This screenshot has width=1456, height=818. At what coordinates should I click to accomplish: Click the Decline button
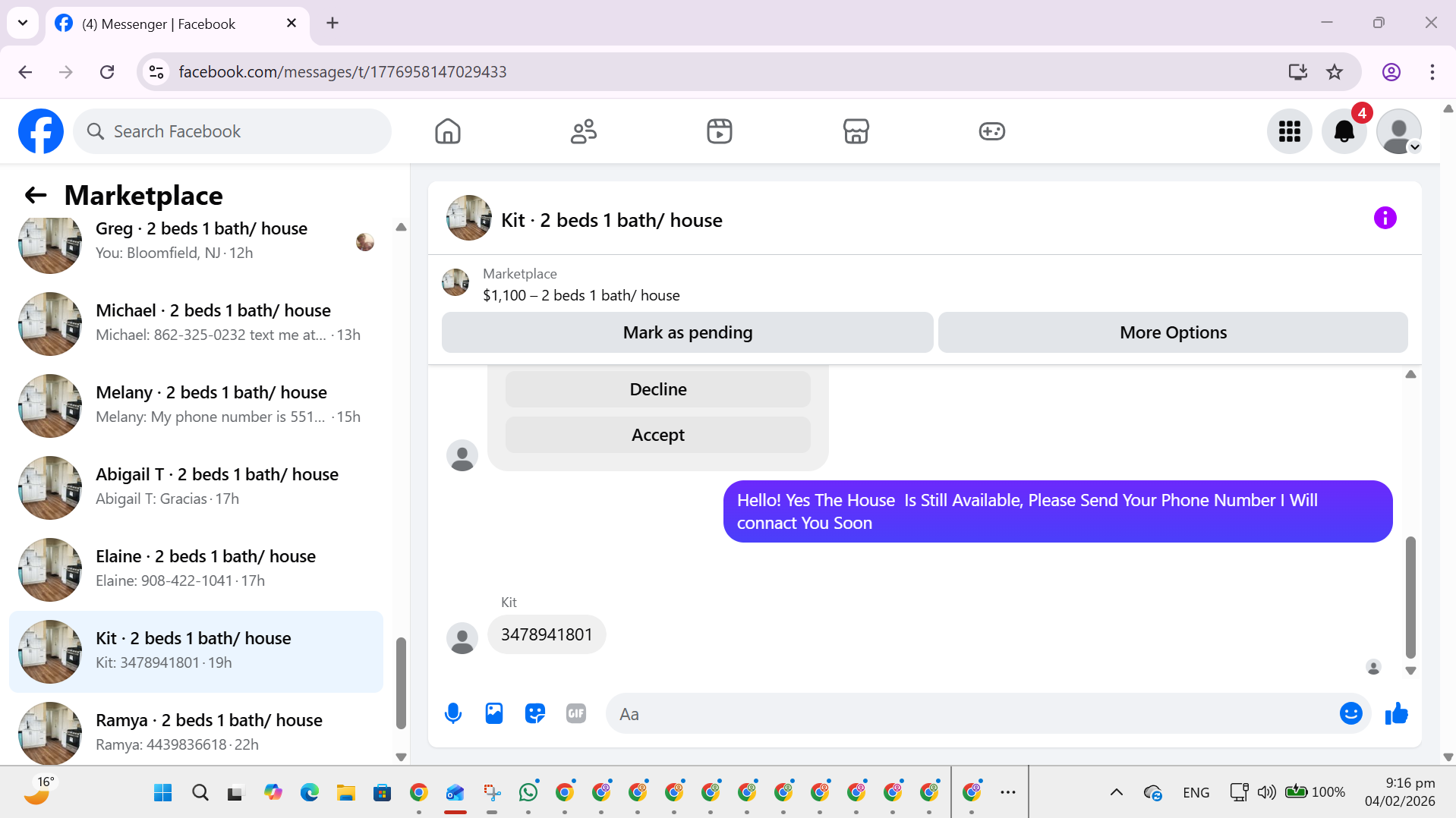point(658,389)
